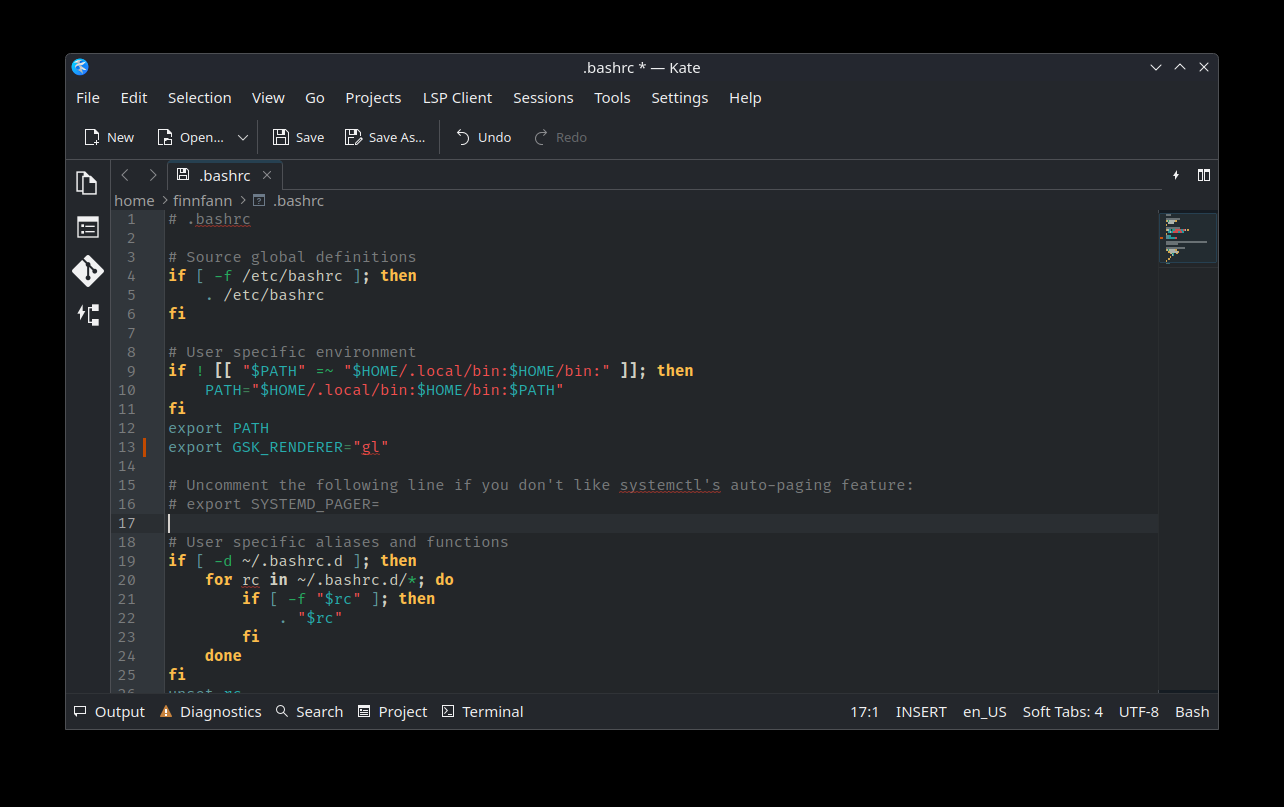Open the Projects menu

coord(373,97)
